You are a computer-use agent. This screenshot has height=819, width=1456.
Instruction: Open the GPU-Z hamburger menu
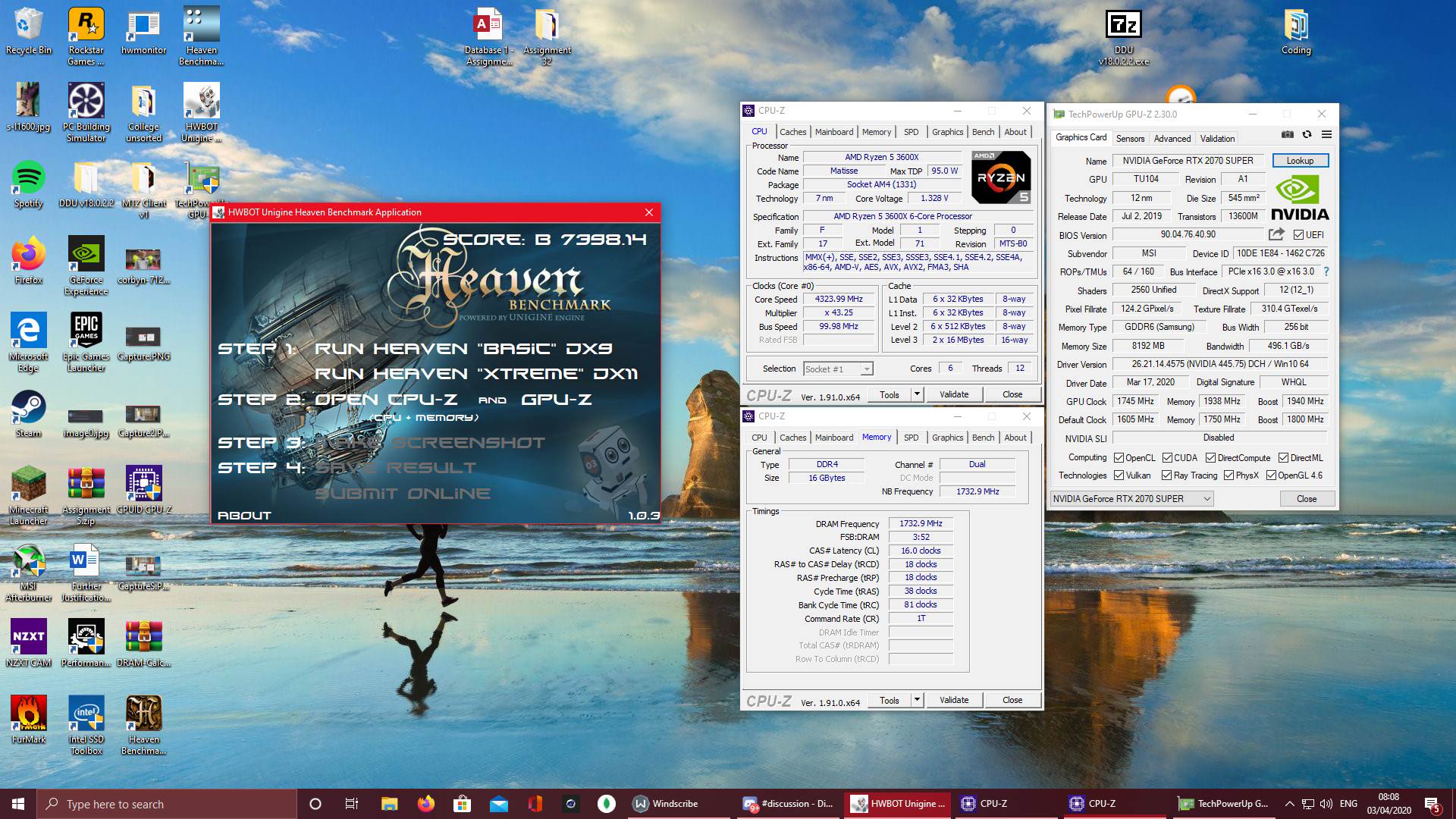(1326, 134)
